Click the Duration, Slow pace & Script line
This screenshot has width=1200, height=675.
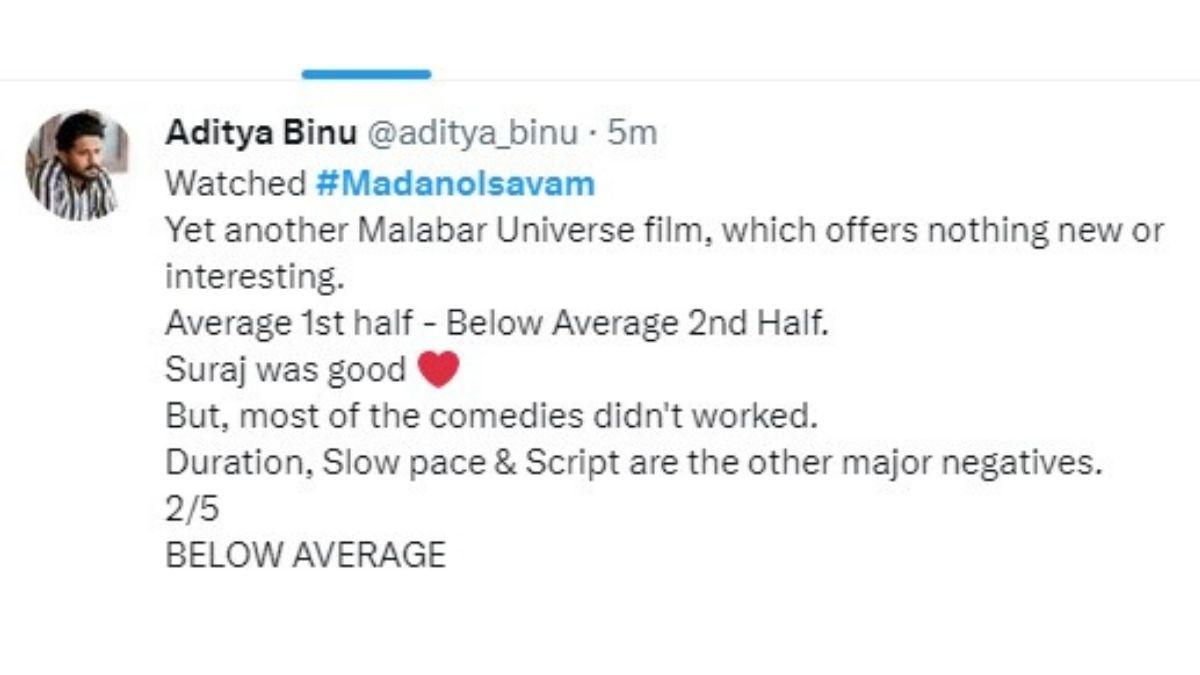pos(632,464)
